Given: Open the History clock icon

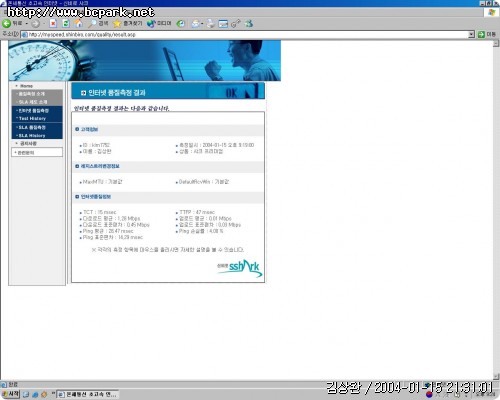Looking at the screenshot, I should coord(181,24).
